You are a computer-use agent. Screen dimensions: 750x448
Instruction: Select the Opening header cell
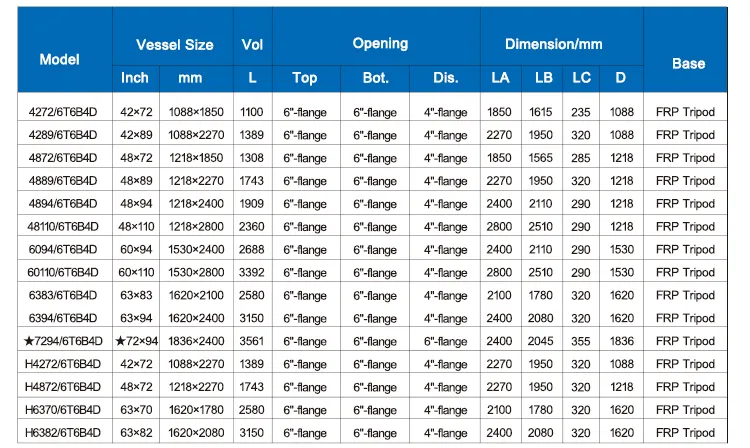coord(380,44)
